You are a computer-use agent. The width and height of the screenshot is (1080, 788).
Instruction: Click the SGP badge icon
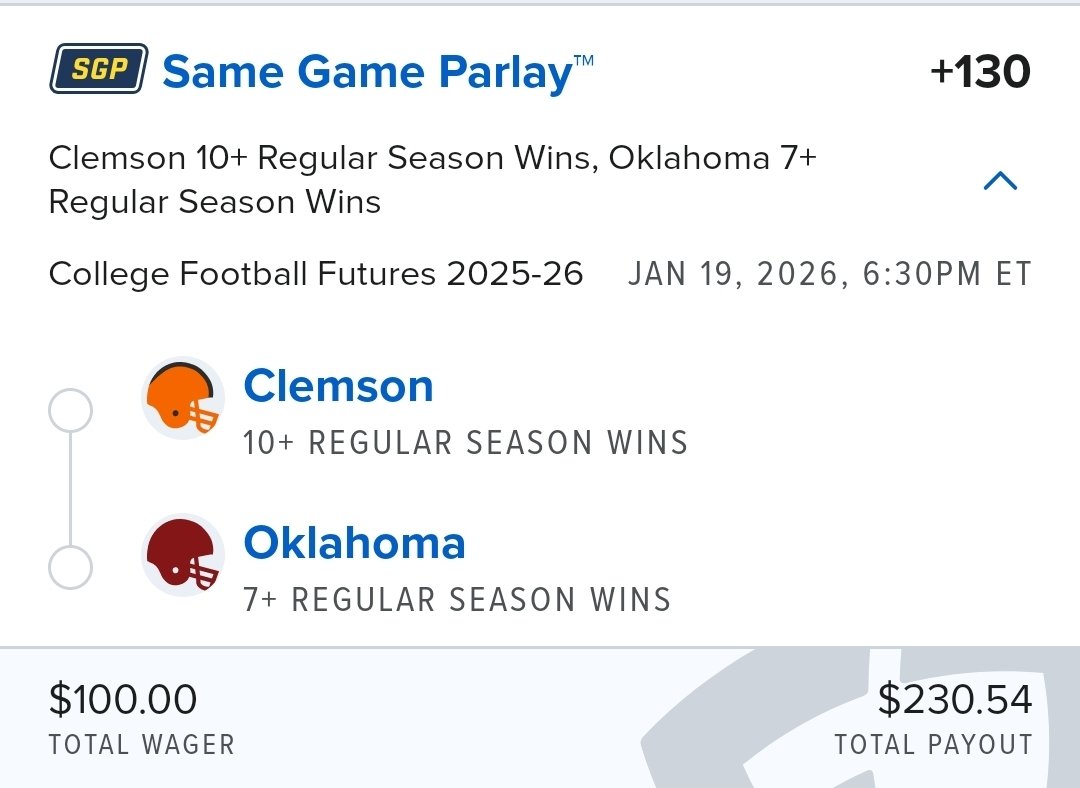point(98,69)
